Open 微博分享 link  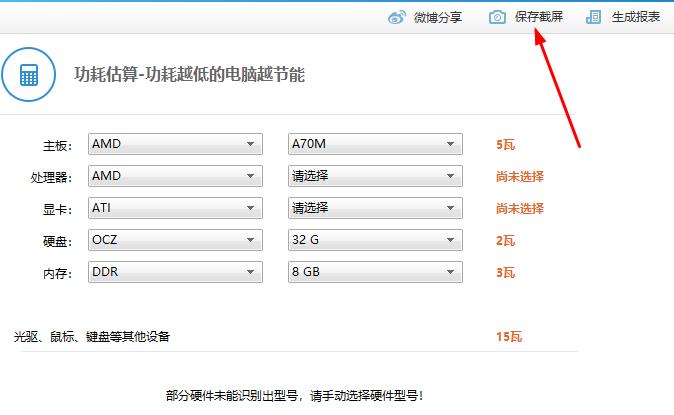438,18
